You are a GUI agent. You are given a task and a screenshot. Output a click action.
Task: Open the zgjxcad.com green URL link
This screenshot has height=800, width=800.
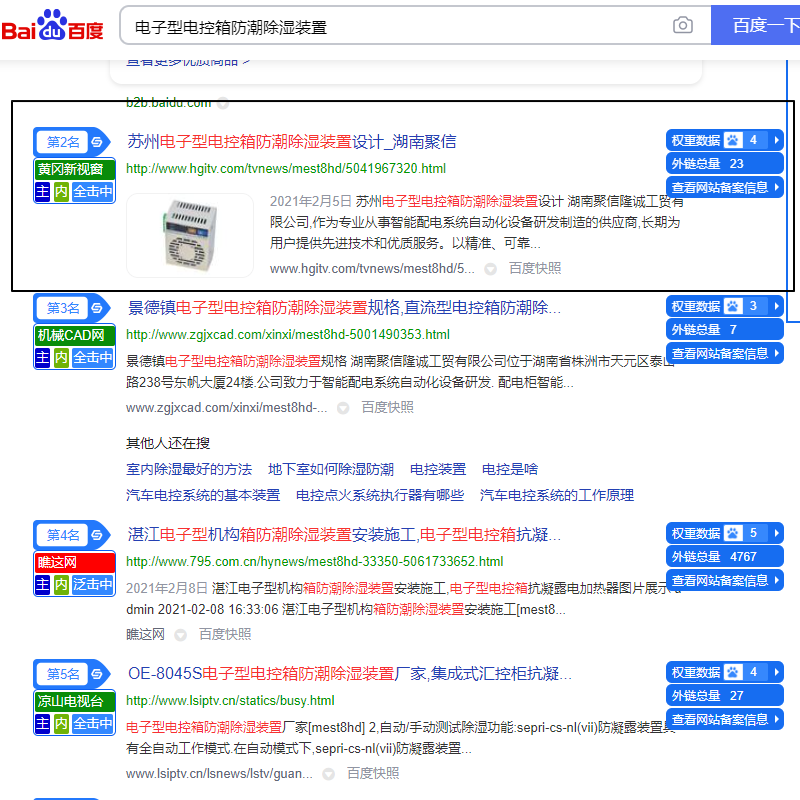pyautogui.click(x=288, y=335)
